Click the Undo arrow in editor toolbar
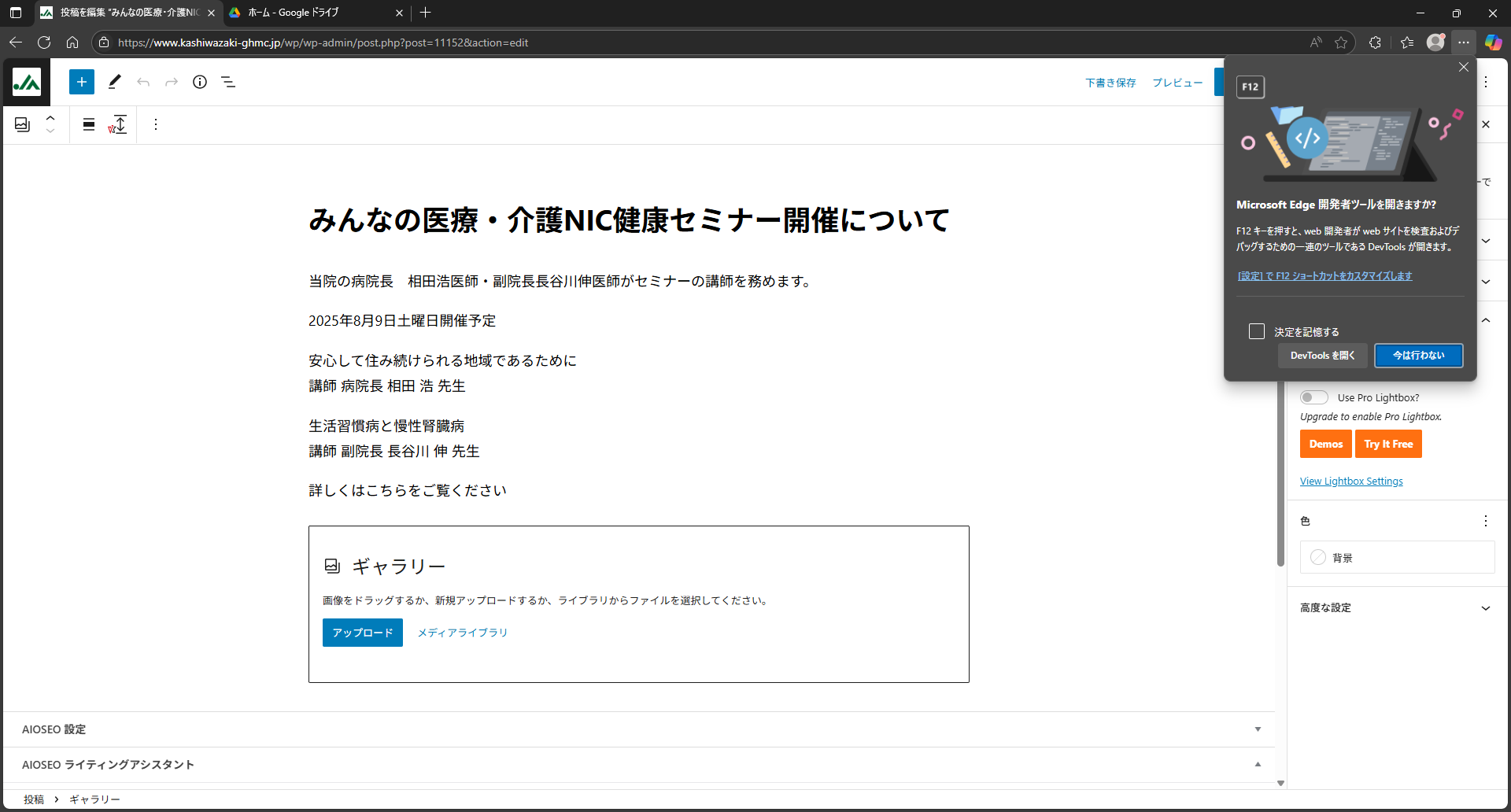This screenshot has width=1511, height=812. pos(143,82)
